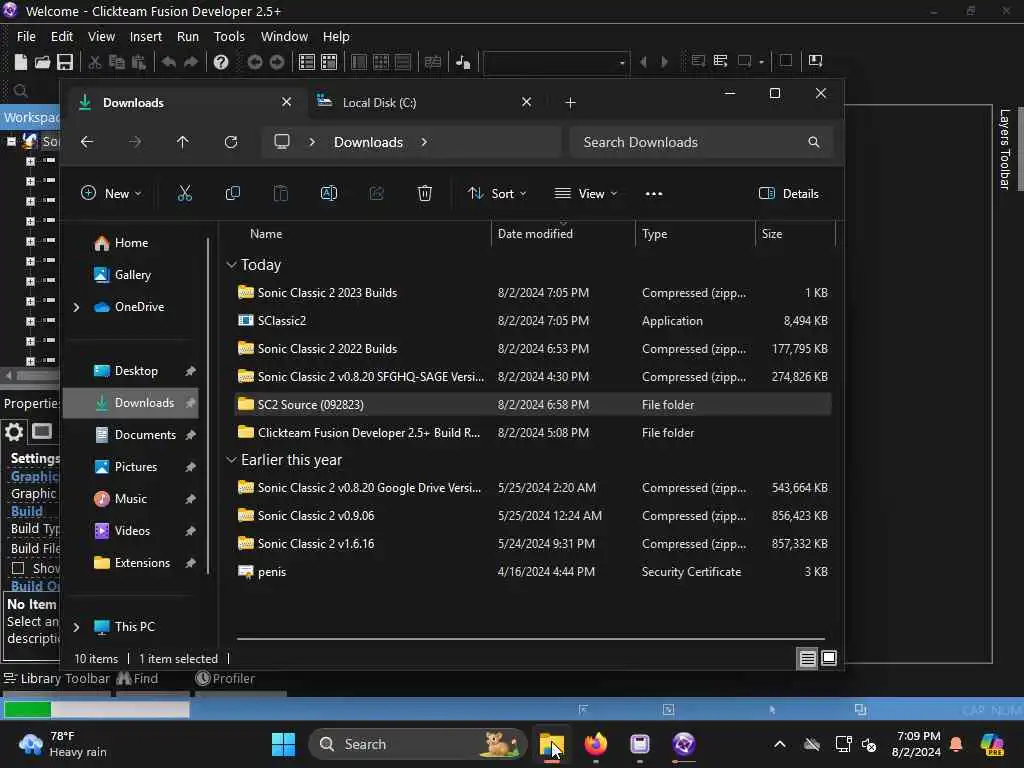Screen dimensions: 1024x768
Task: Click the Name column header
Action: click(266, 234)
